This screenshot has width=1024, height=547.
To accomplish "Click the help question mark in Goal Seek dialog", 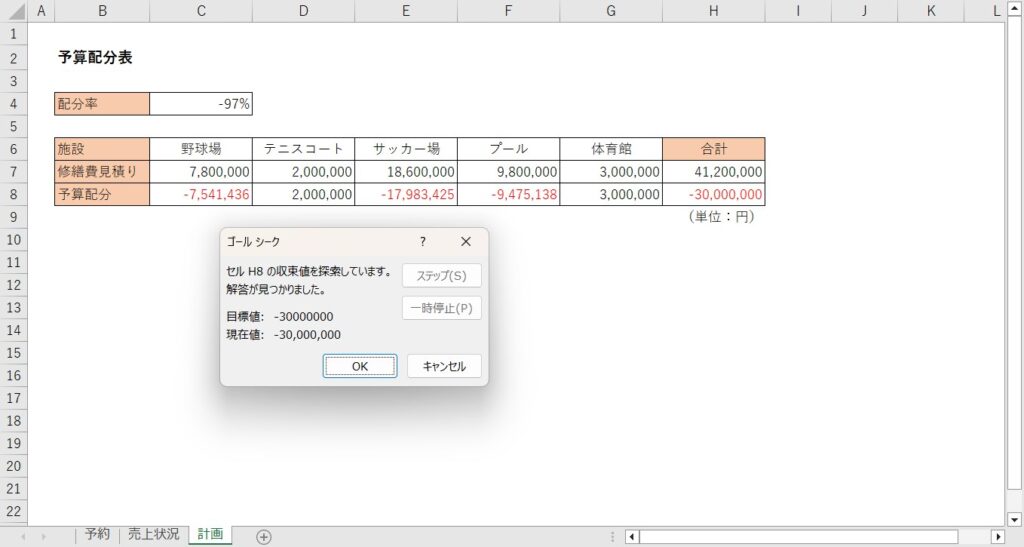I will (x=423, y=242).
